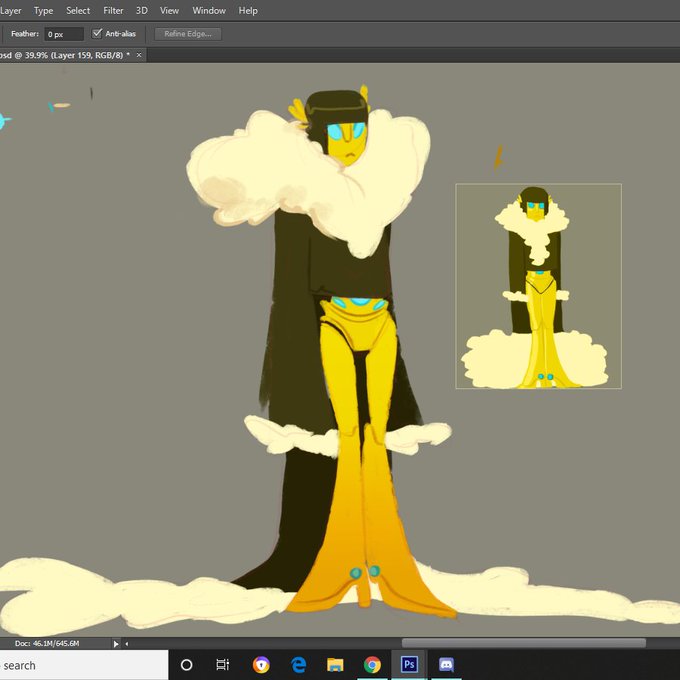The height and width of the screenshot is (680, 680).
Task: Switch to Google Chrome on taskbar
Action: coord(372,664)
